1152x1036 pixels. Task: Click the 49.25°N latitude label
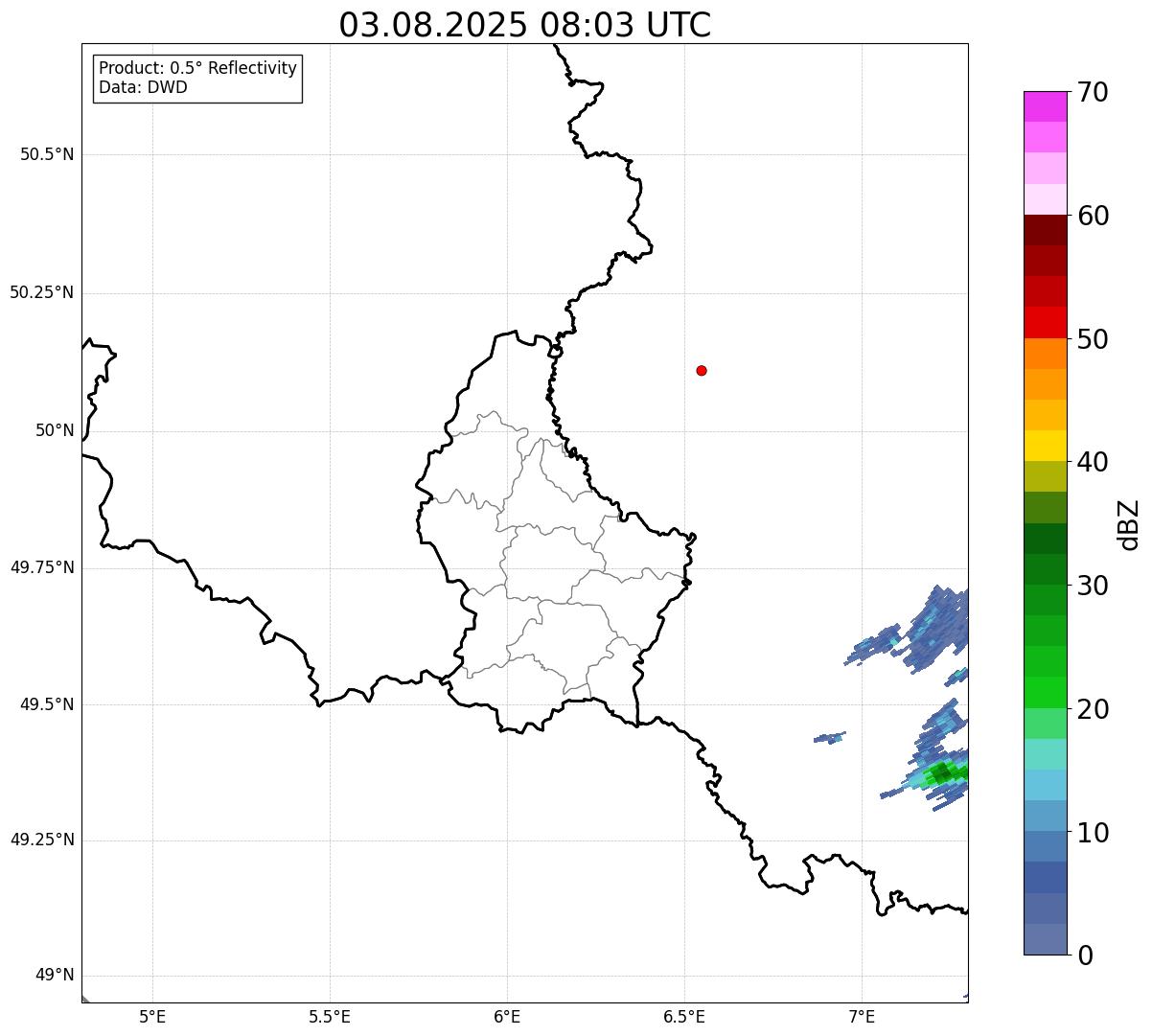[42, 840]
